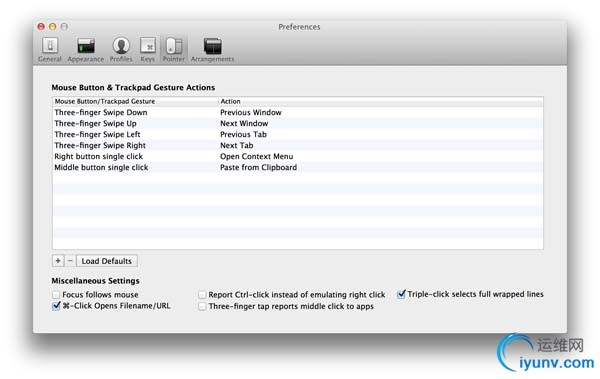This screenshot has height=379, width=600.
Task: Minimize the Preferences window
Action: (52, 26)
